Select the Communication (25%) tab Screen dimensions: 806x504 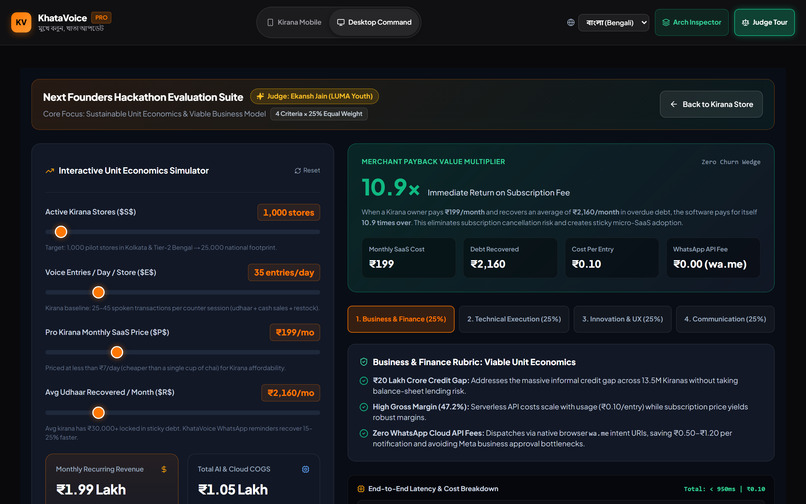click(x=725, y=319)
